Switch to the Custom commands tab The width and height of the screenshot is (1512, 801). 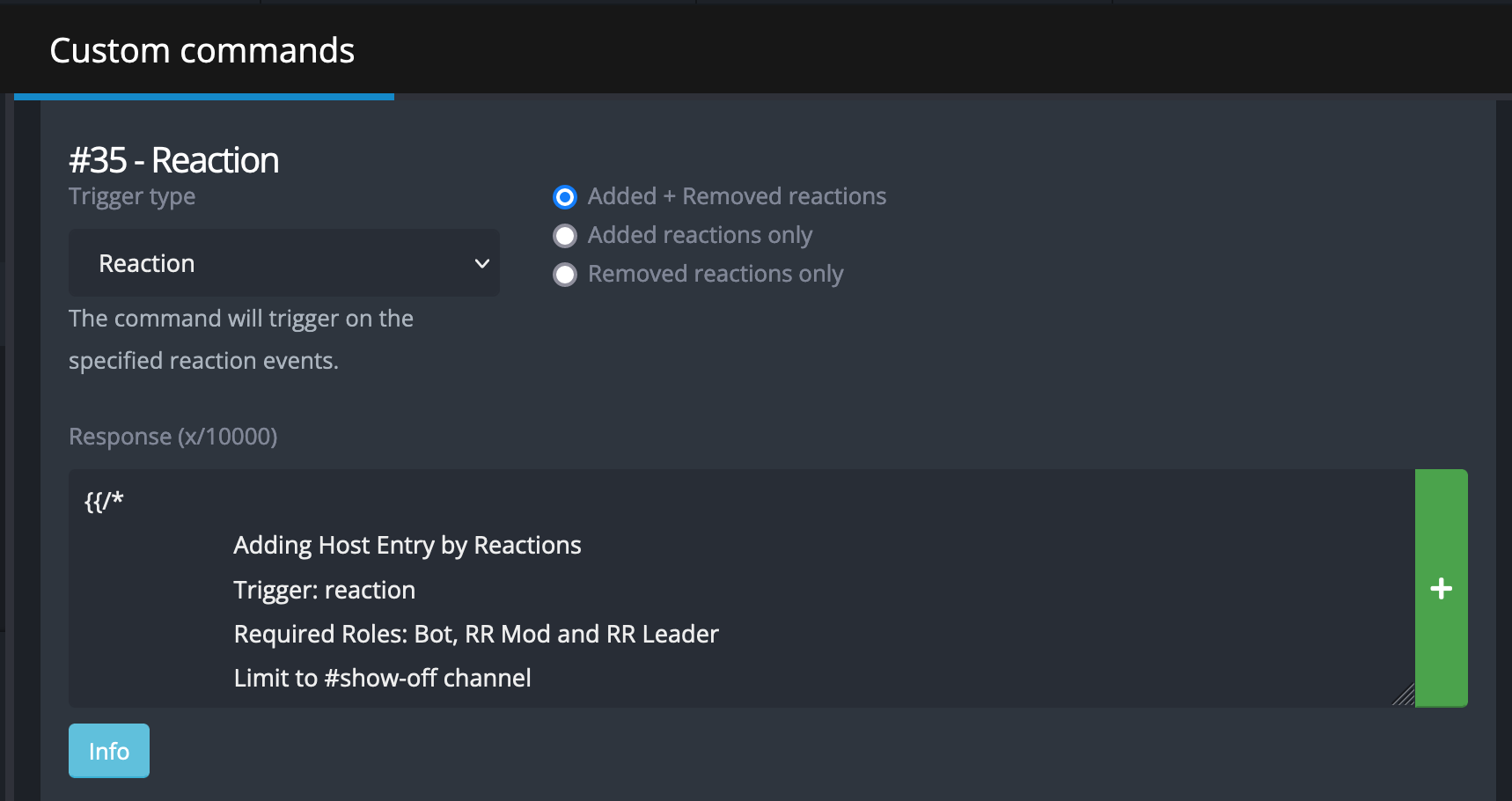[202, 51]
